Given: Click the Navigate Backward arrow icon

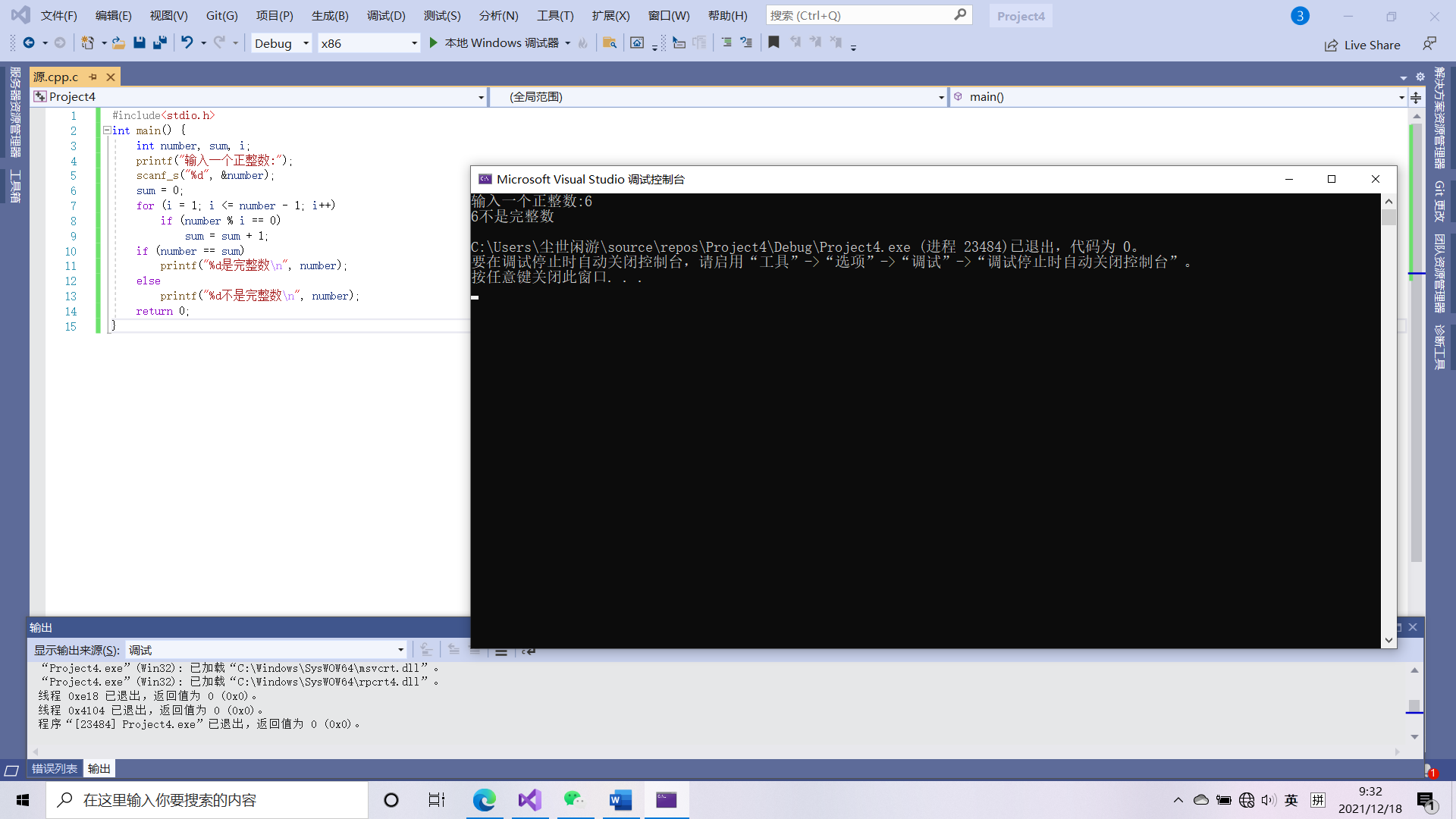Looking at the screenshot, I should coord(29,43).
